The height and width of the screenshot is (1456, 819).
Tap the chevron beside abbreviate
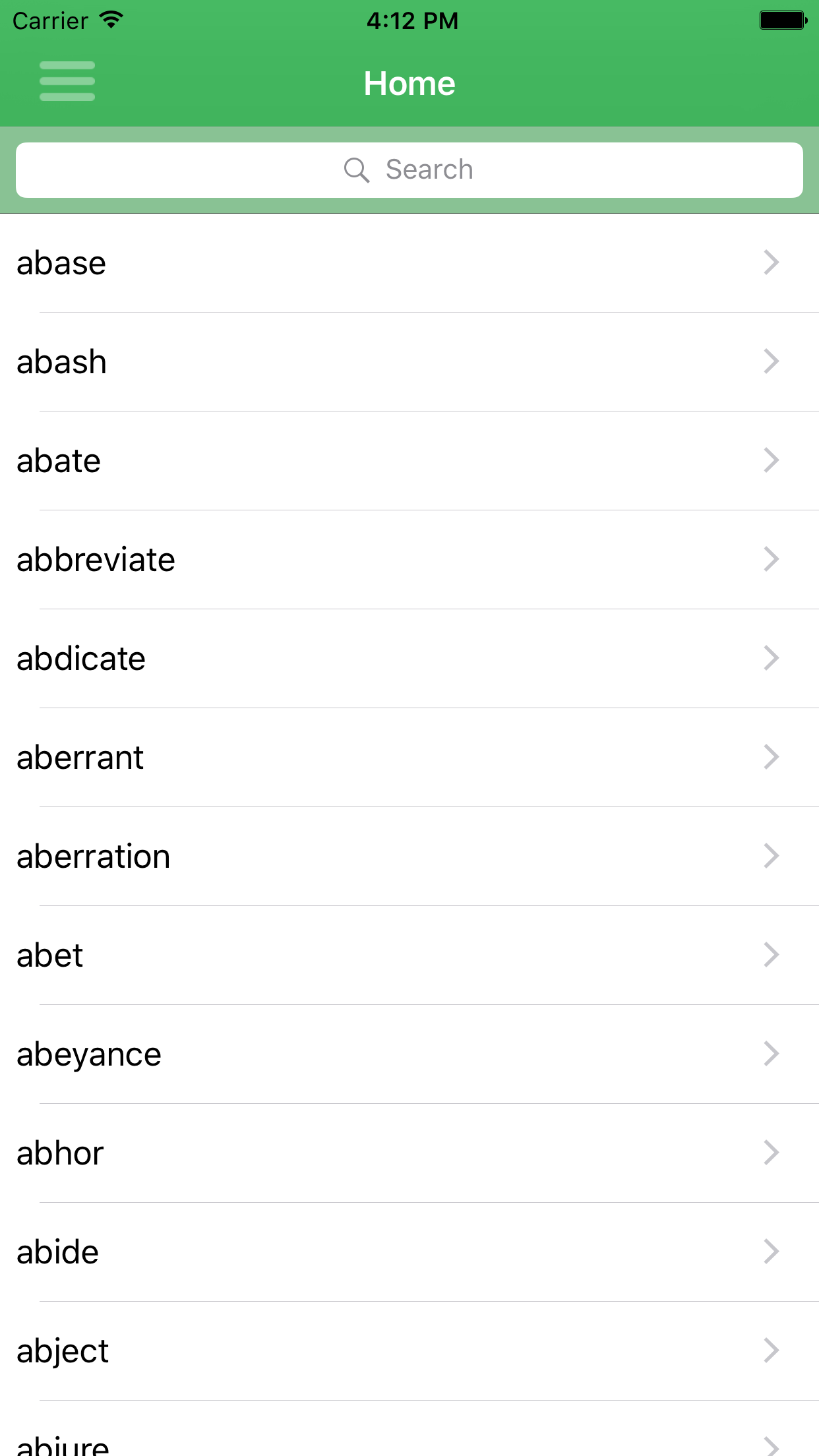(772, 559)
